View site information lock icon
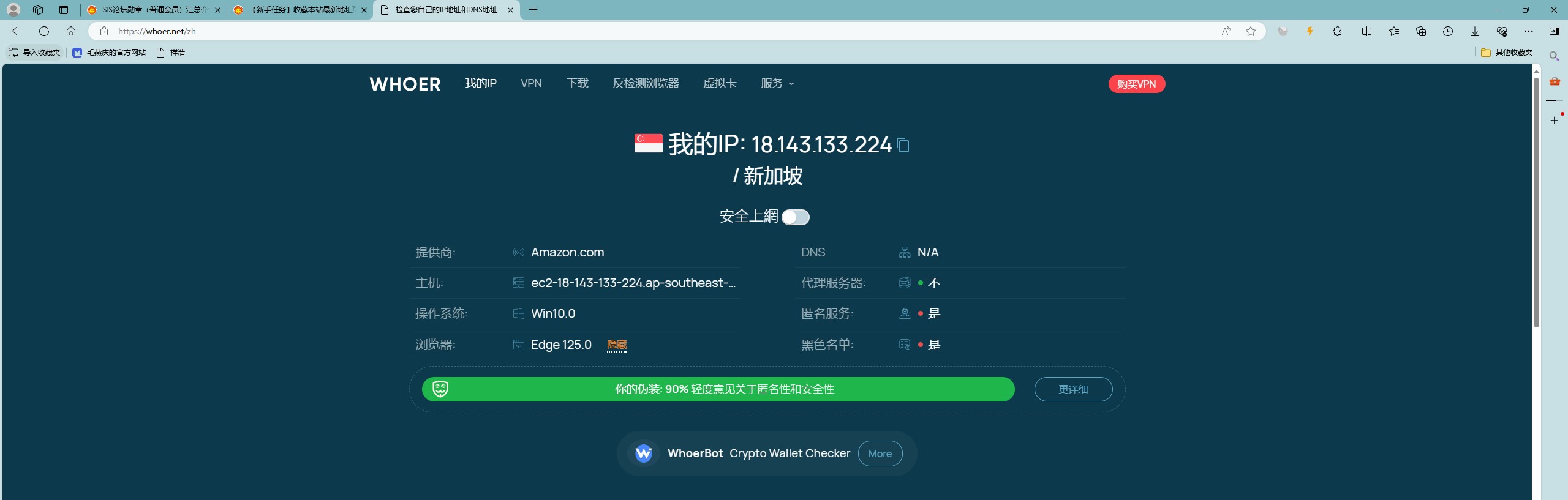Image resolution: width=1568 pixels, height=500 pixels. click(104, 31)
